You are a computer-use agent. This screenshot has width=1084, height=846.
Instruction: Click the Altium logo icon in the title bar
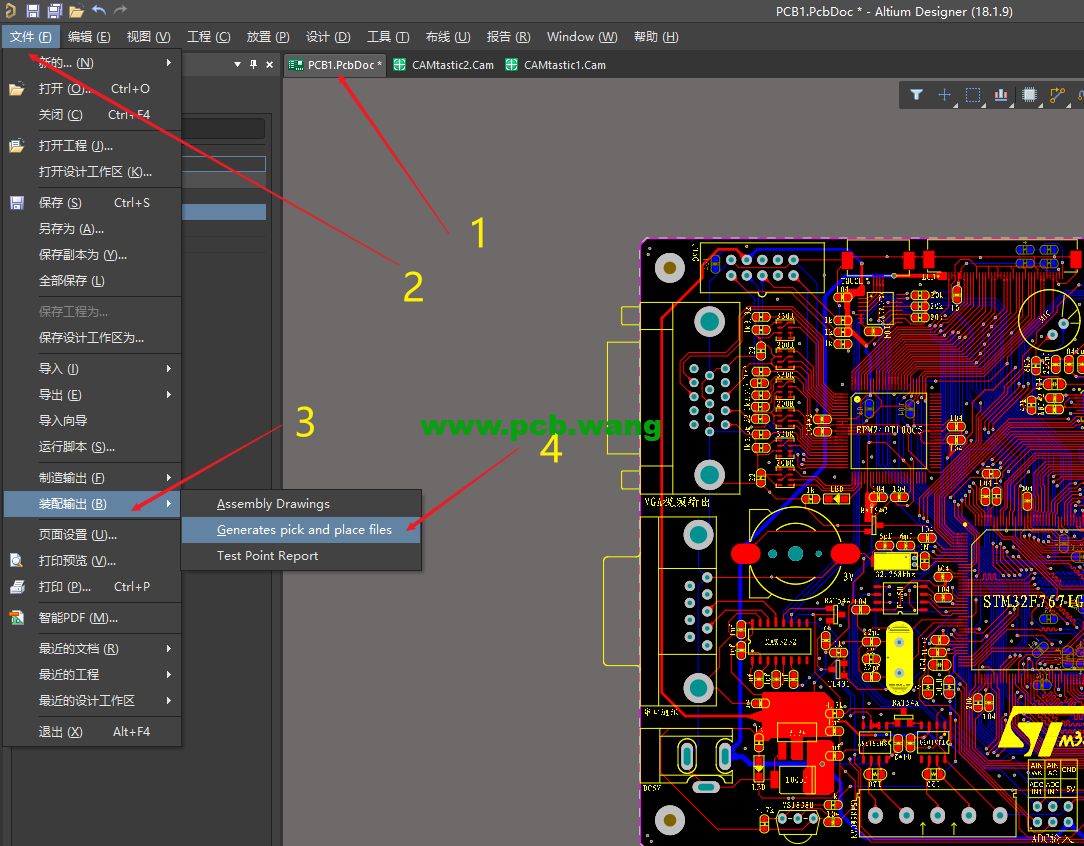pyautogui.click(x=10, y=10)
